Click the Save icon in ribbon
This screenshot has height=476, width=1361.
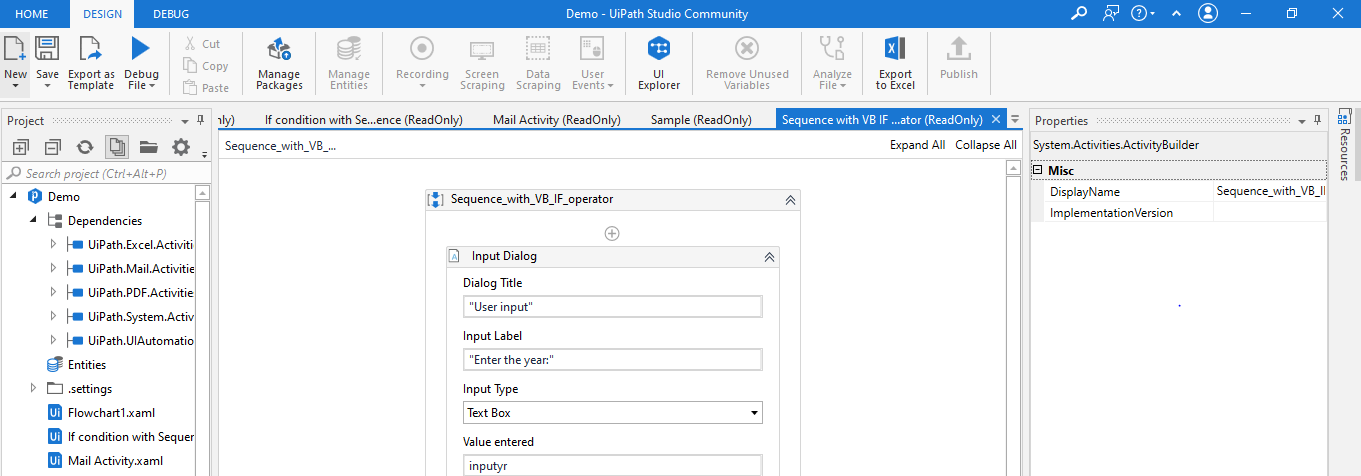click(x=47, y=49)
